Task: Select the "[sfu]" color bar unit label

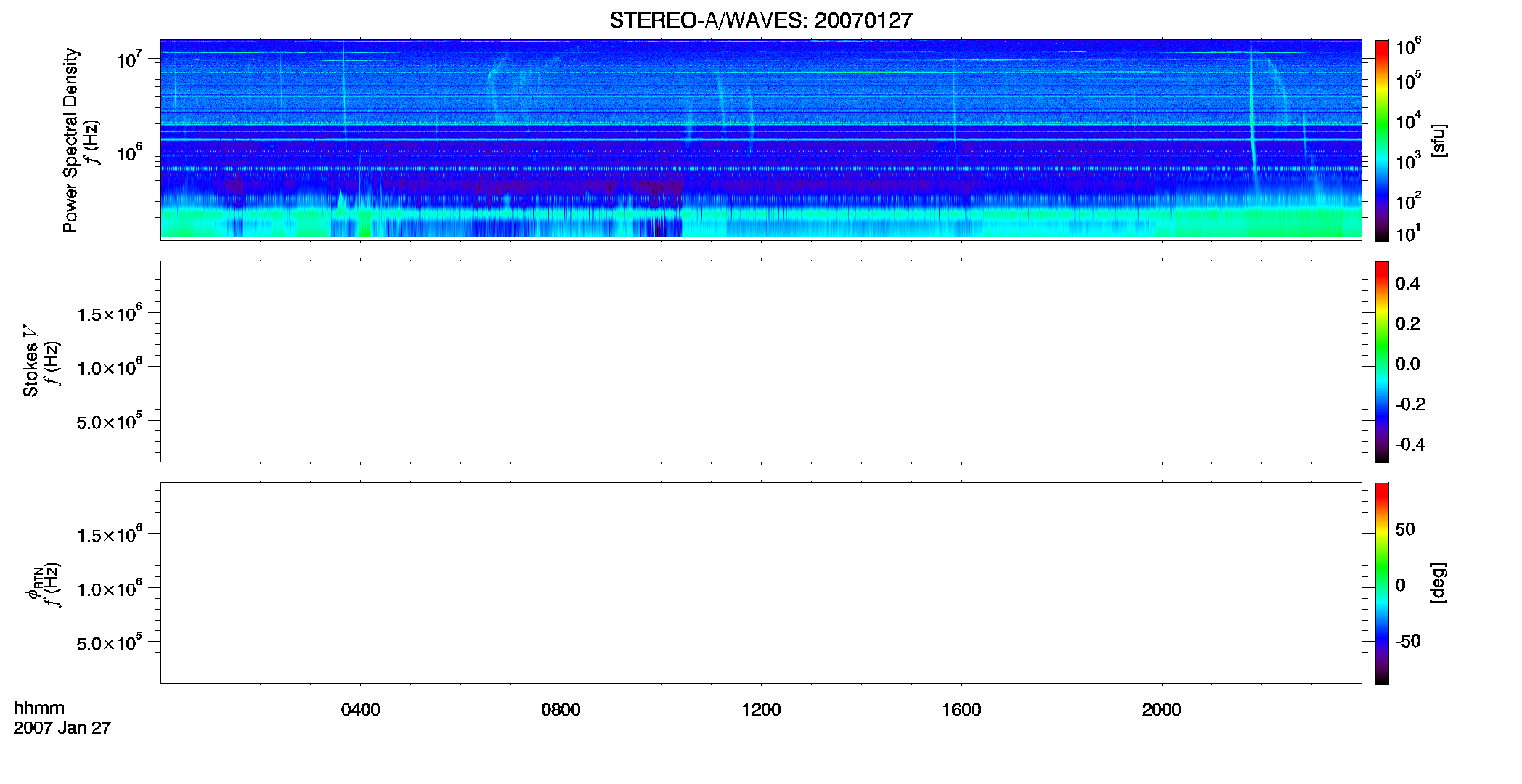Action: click(x=1438, y=140)
